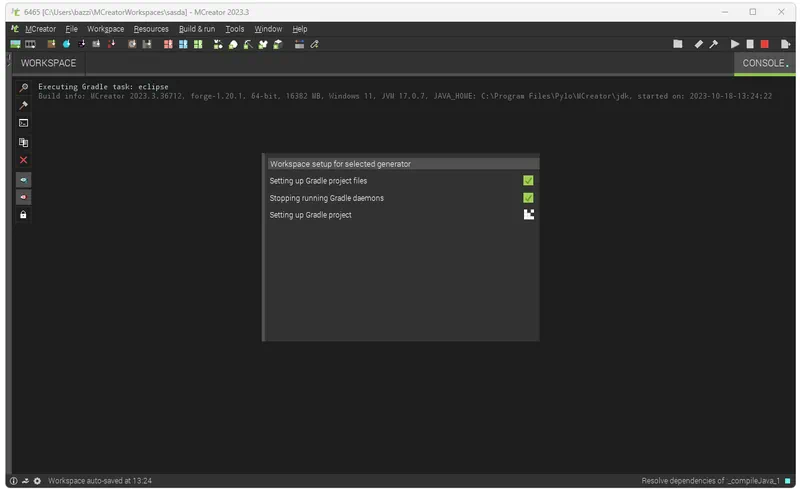Viewport: 800px width, 489px height.
Task: Click the animation frames strip toolbar icon
Action: coord(30,44)
